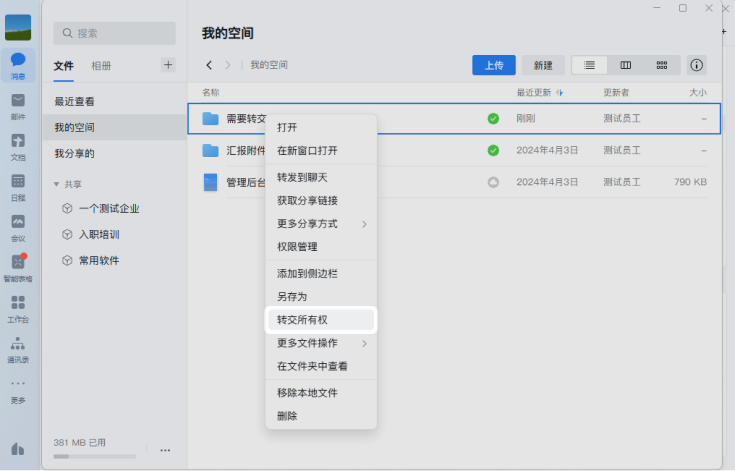Click the storage usage bar under 381 MB
The image size is (735, 471).
tap(94, 456)
